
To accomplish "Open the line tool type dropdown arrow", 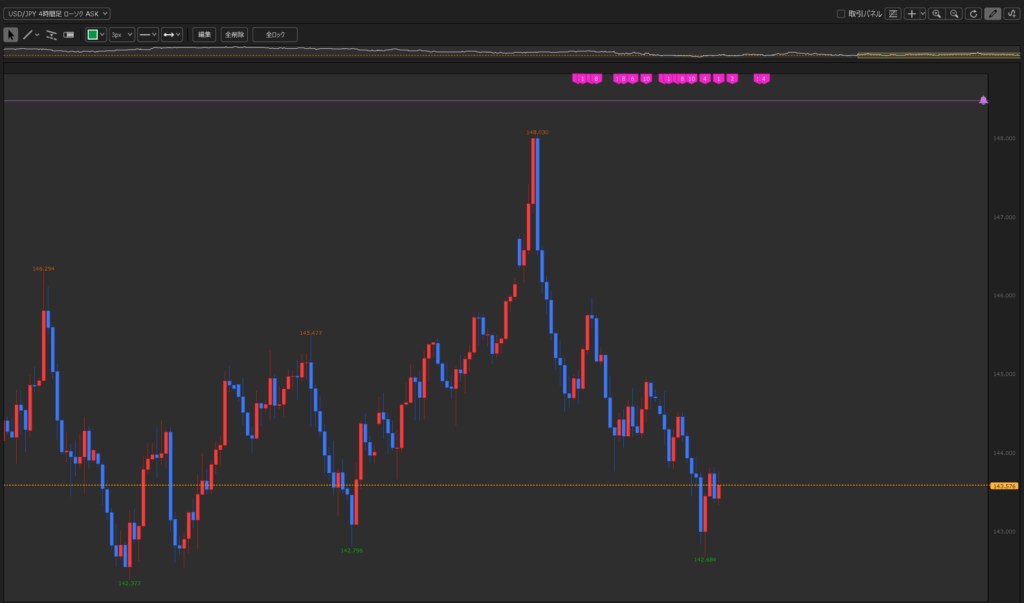I will (x=37, y=35).
